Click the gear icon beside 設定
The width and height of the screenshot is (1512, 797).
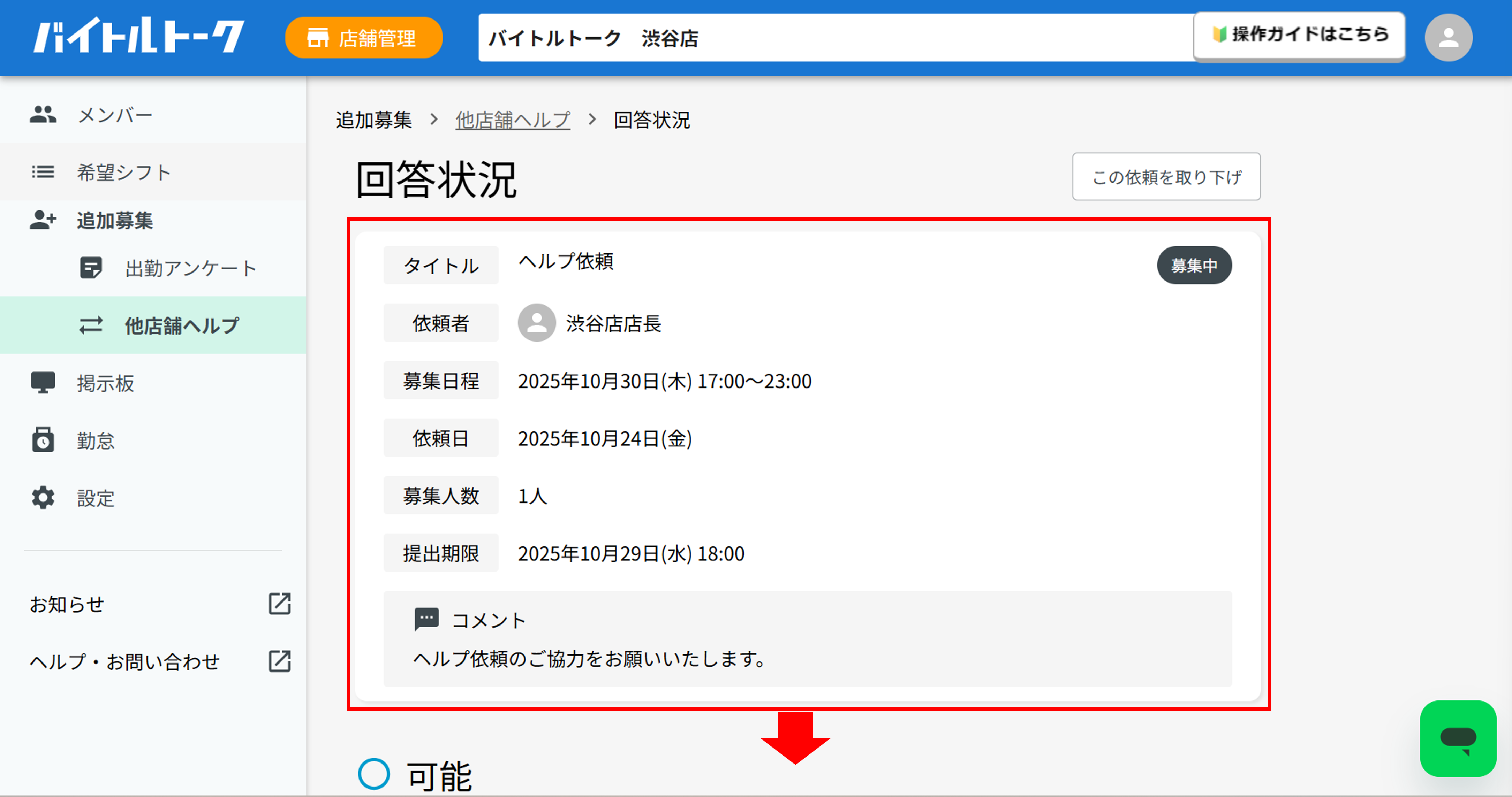43,498
